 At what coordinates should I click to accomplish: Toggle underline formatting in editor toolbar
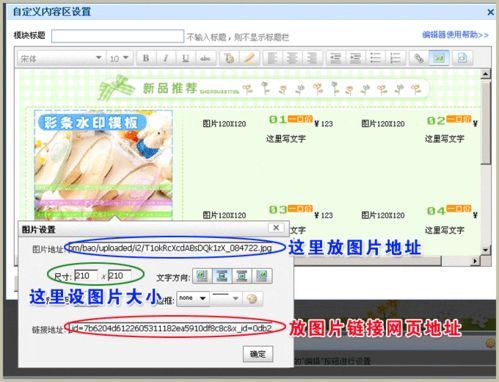pyautogui.click(x=185, y=59)
